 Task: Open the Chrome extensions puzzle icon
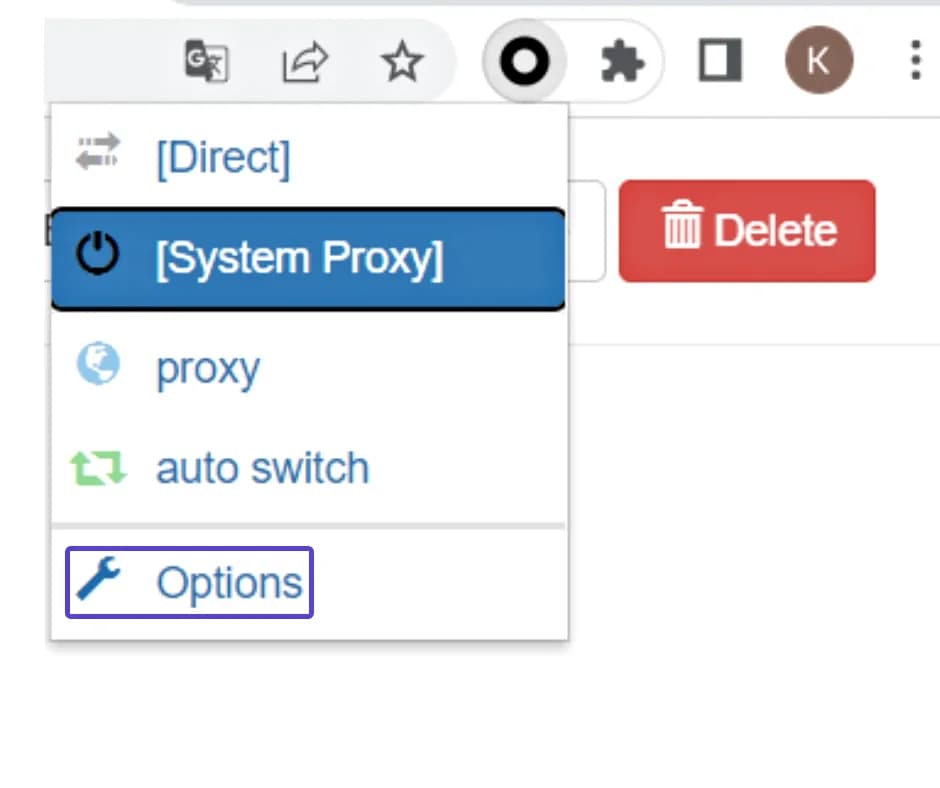(x=622, y=61)
